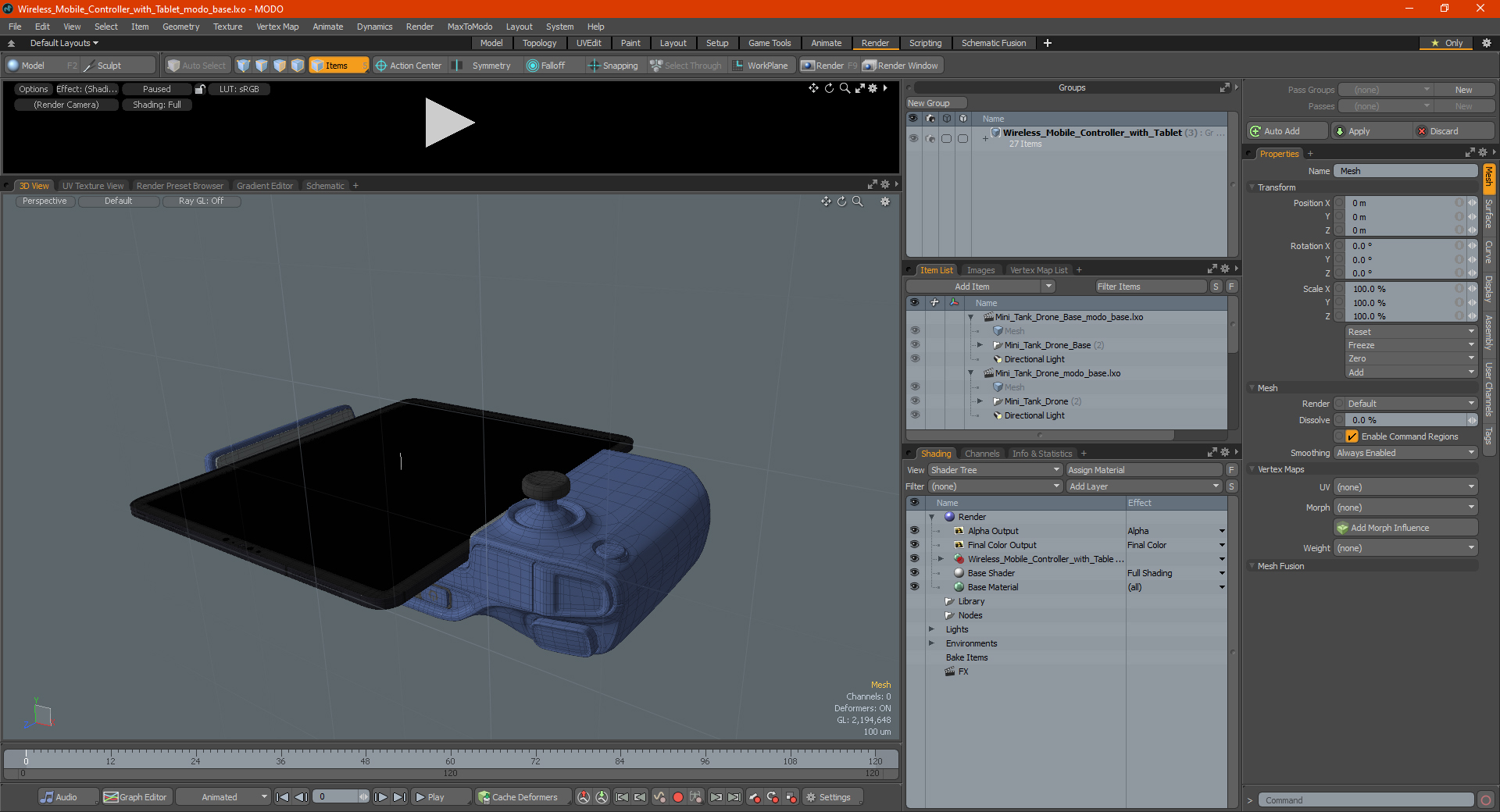Viewport: 1500px width, 812px height.
Task: Open Action Center options
Action: (x=409, y=66)
